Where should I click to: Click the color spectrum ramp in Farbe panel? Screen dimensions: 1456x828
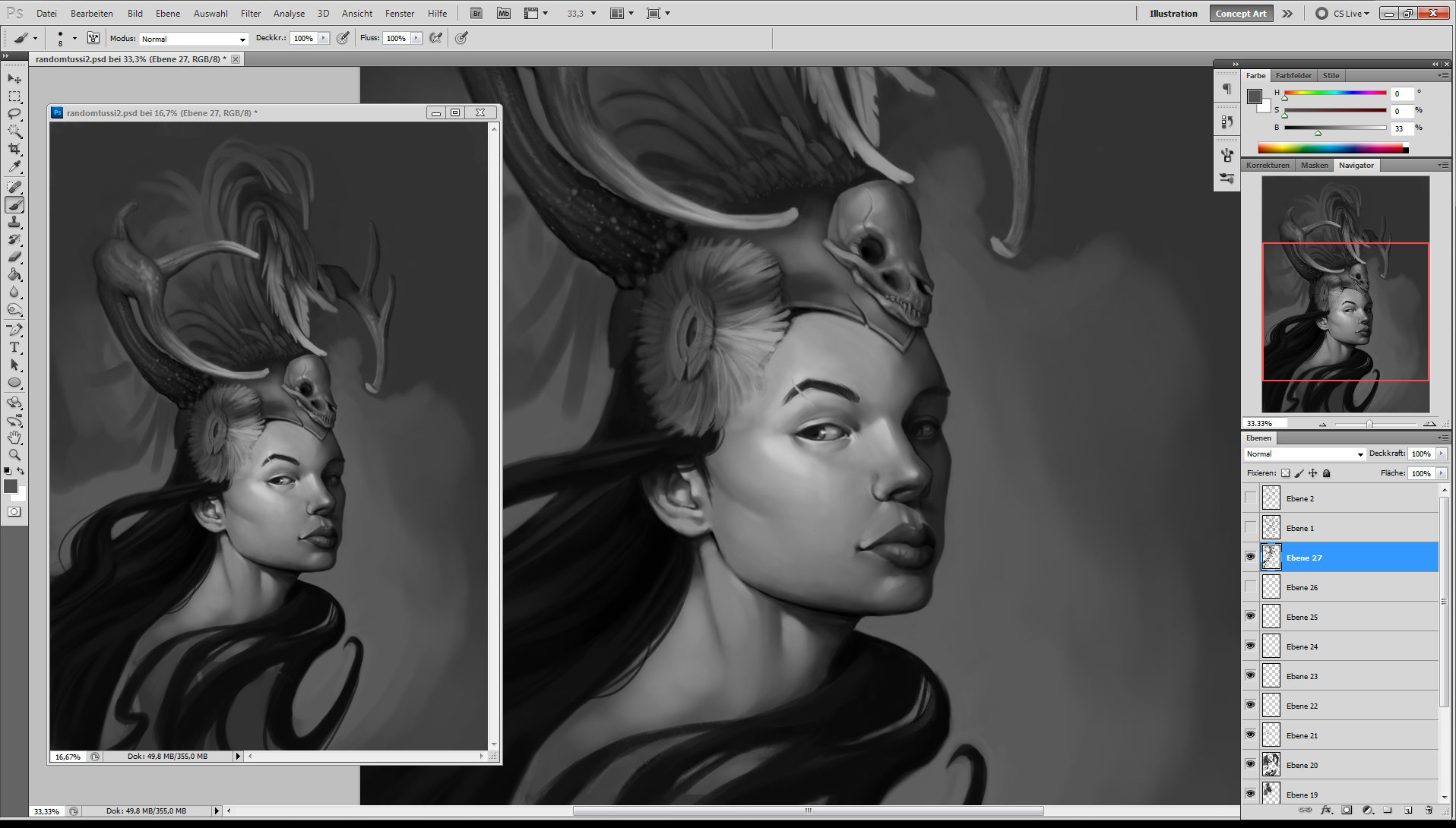click(x=1333, y=147)
